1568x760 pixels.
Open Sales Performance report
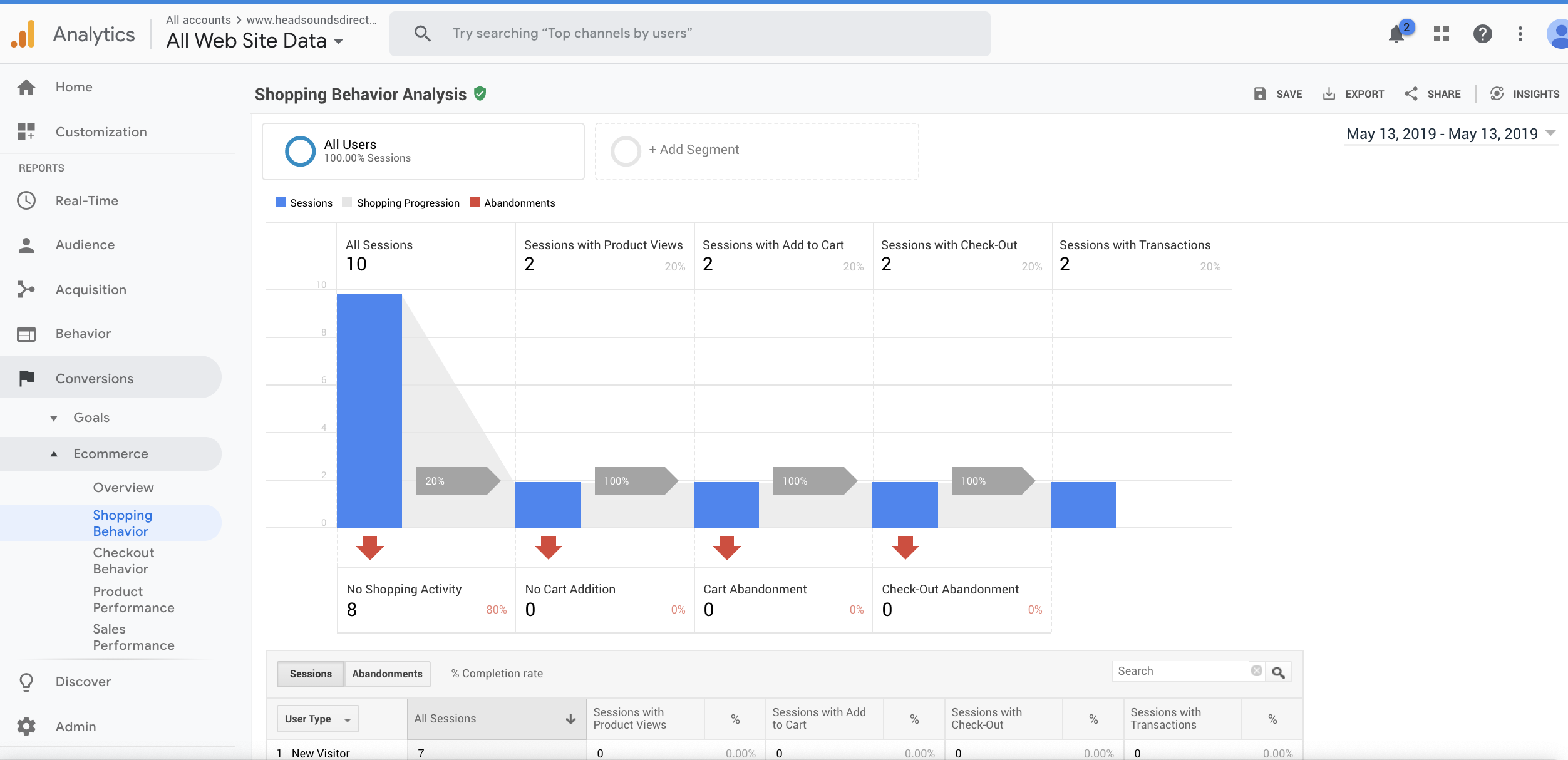pos(133,637)
